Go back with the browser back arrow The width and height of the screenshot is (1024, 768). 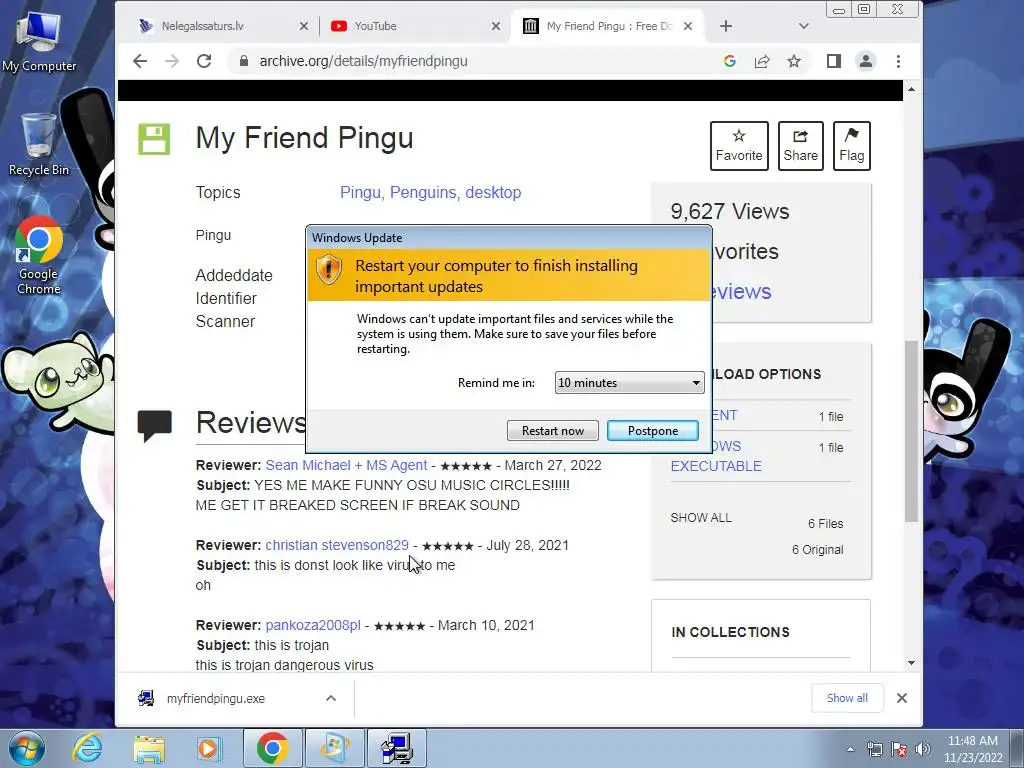pyautogui.click(x=140, y=61)
